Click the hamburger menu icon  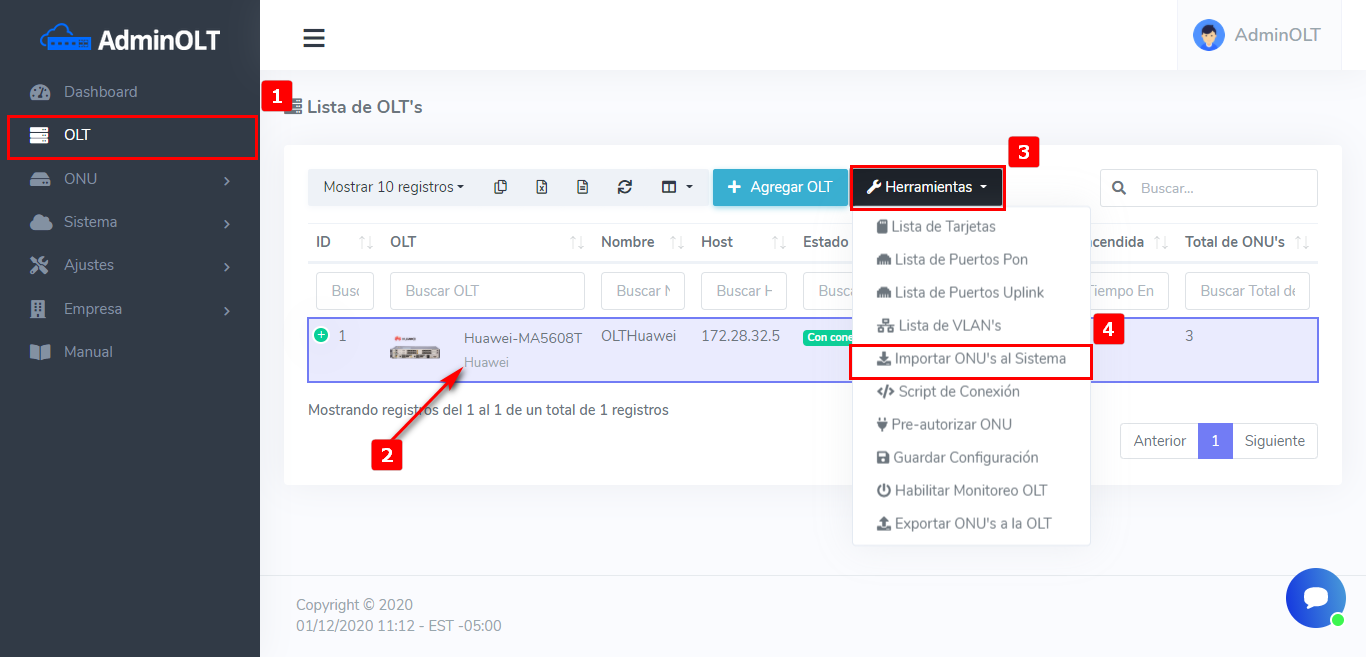[x=314, y=38]
